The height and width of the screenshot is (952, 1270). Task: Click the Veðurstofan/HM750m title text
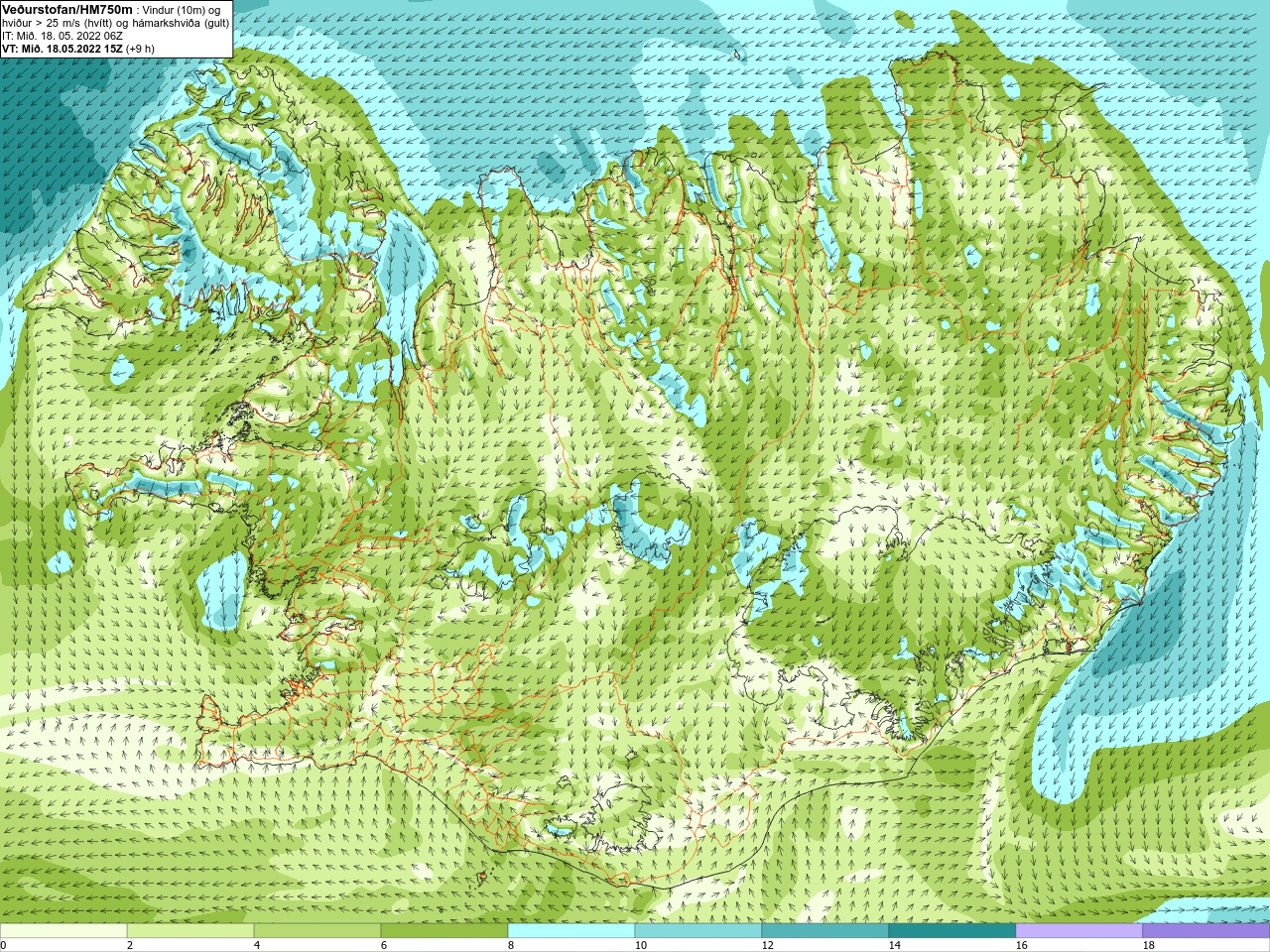tap(66, 9)
